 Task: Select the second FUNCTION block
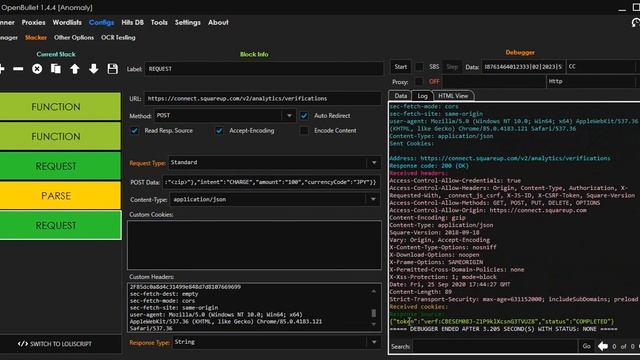point(60,136)
